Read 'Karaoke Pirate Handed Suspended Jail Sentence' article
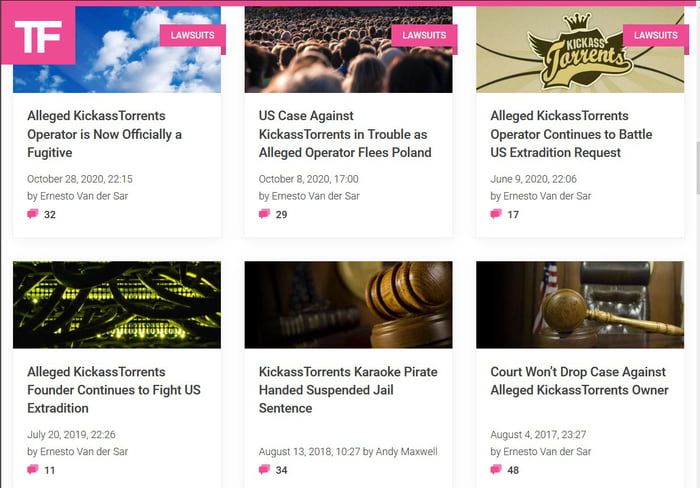The height and width of the screenshot is (488, 700). (x=348, y=390)
